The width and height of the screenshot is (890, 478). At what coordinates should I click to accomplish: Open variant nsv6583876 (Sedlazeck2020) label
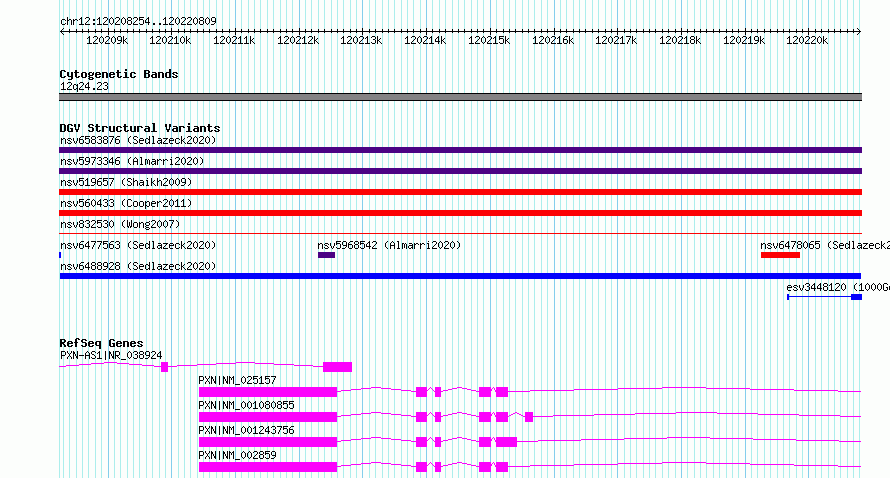138,140
